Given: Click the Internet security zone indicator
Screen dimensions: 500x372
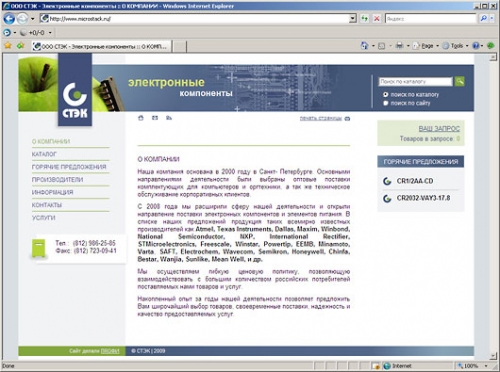Looking at the screenshot, I should (x=397, y=366).
